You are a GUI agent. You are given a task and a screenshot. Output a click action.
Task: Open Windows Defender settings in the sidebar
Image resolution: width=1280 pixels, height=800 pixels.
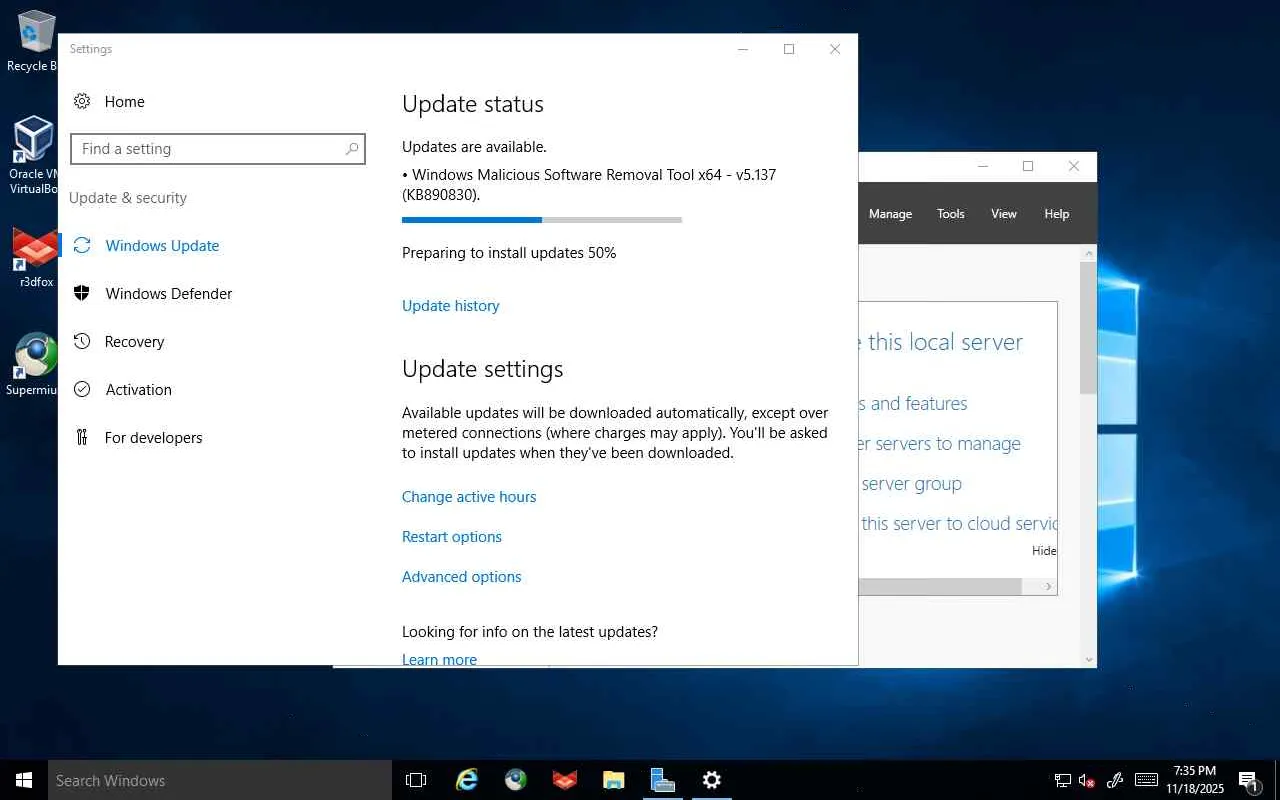pos(168,294)
